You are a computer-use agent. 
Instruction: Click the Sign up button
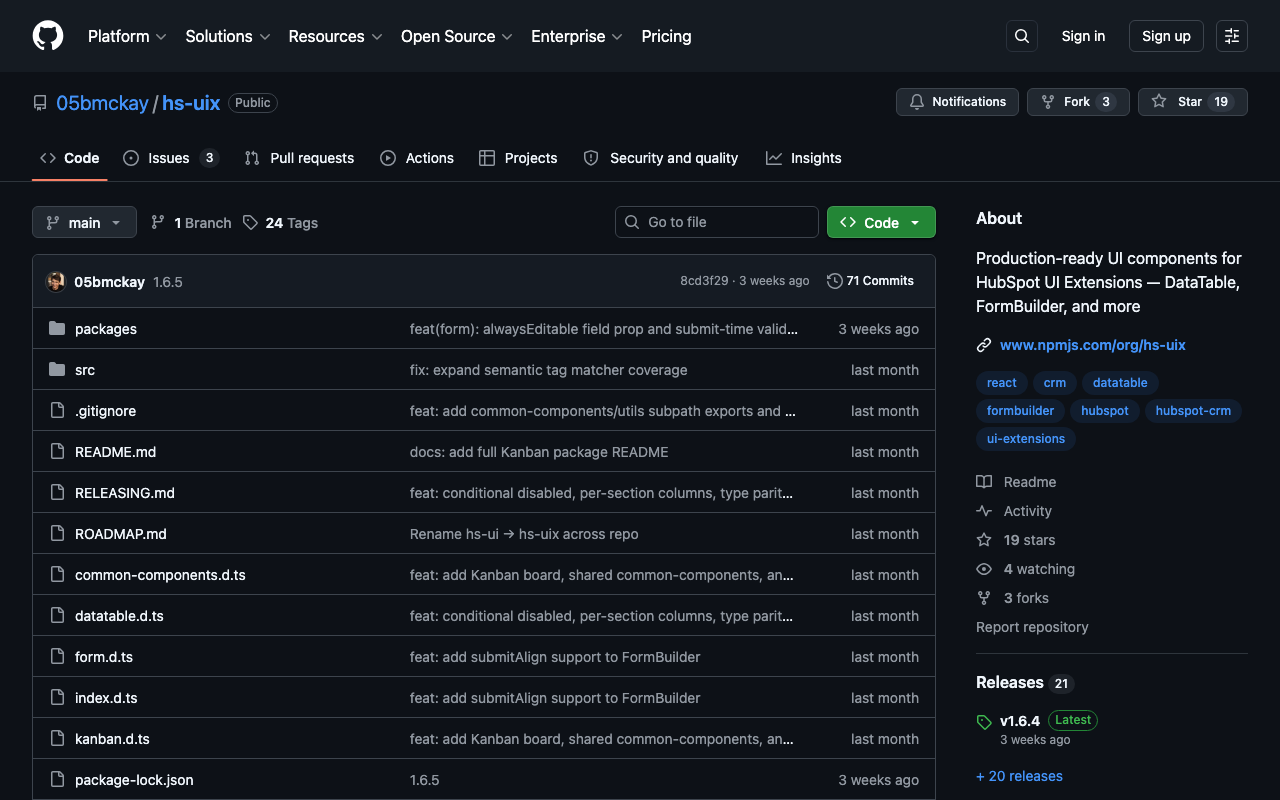pyautogui.click(x=1166, y=36)
